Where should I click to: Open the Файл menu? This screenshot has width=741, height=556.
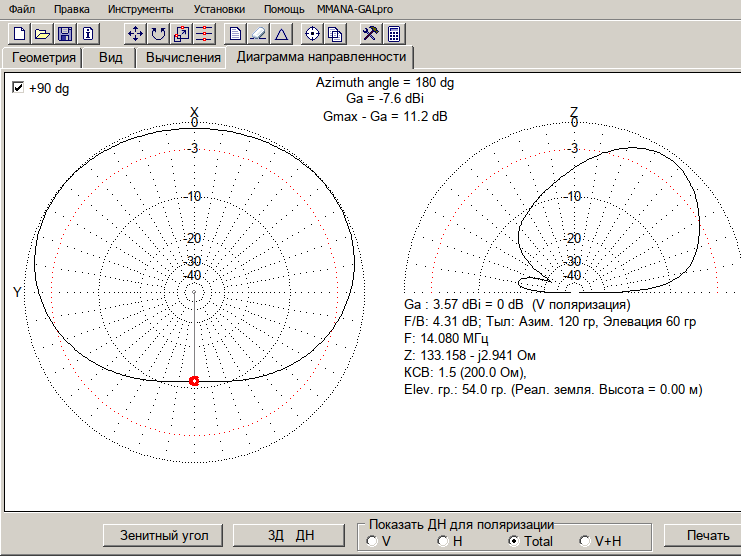(21, 9)
